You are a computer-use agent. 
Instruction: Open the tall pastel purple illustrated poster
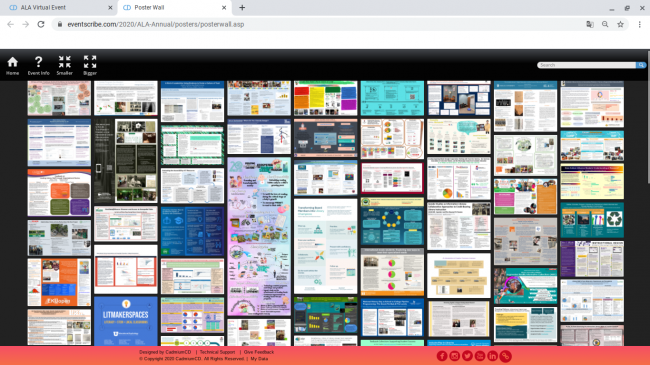click(259, 236)
